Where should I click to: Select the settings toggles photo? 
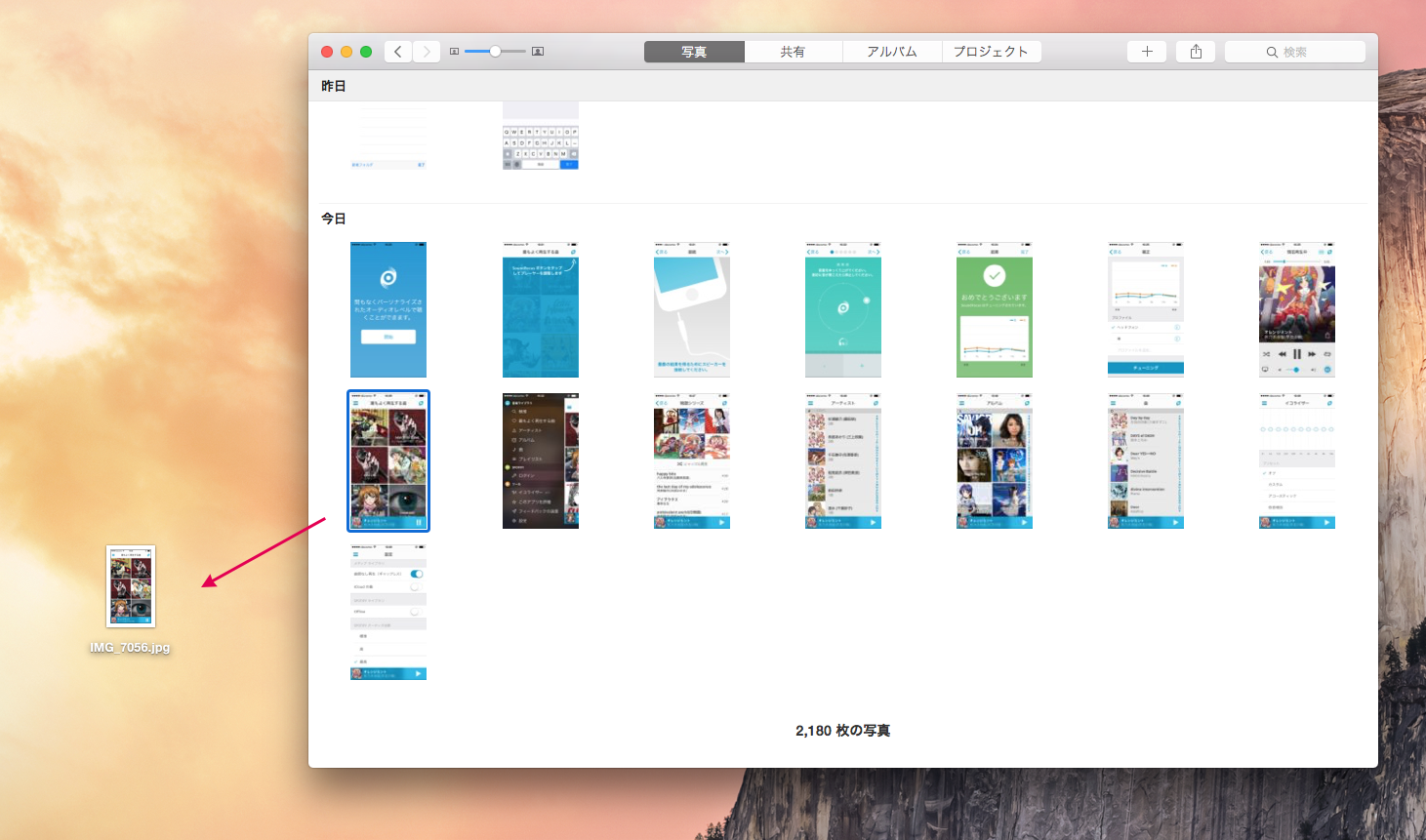coord(388,612)
